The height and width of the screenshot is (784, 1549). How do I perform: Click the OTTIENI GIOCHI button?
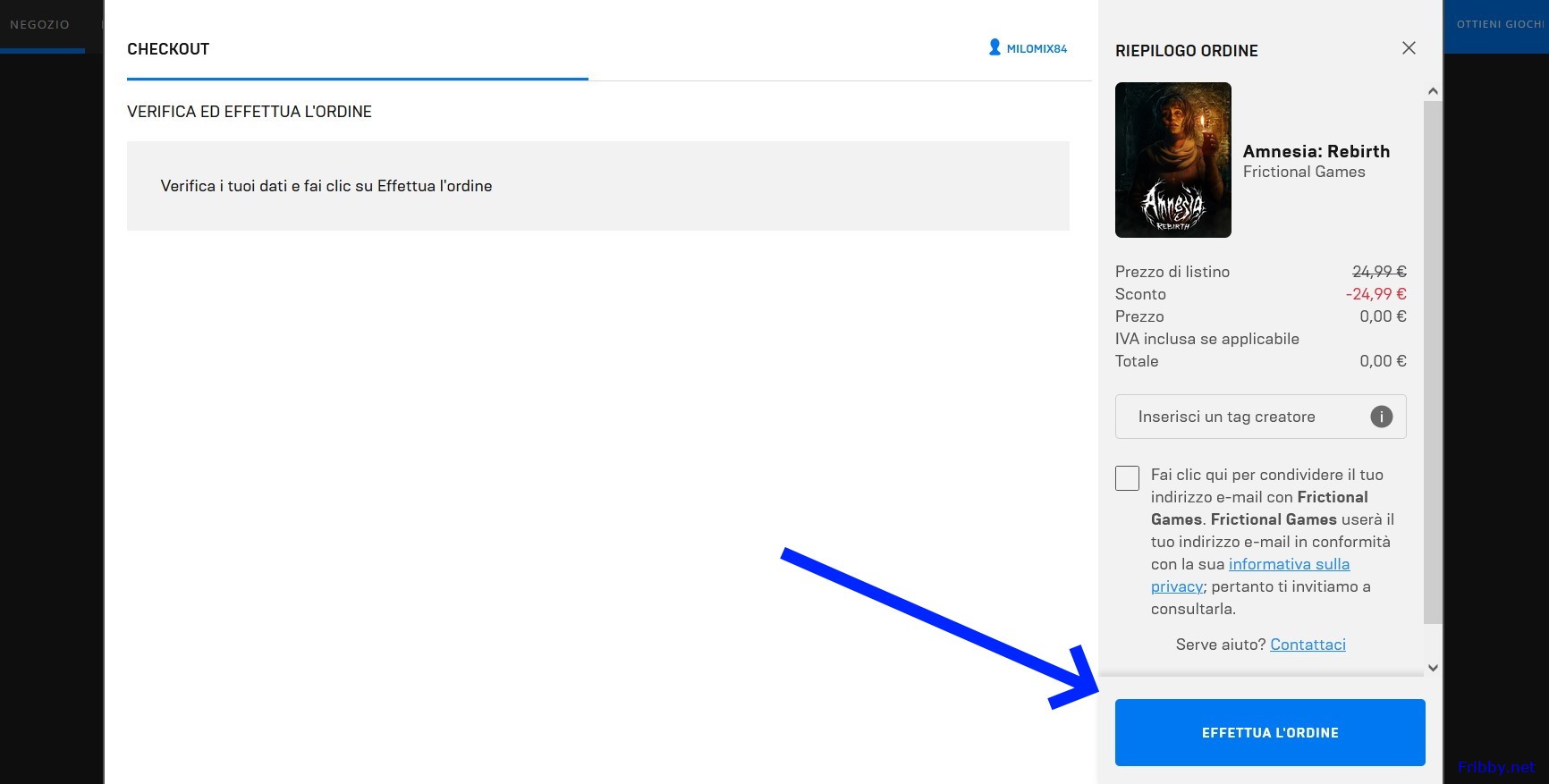click(1499, 24)
